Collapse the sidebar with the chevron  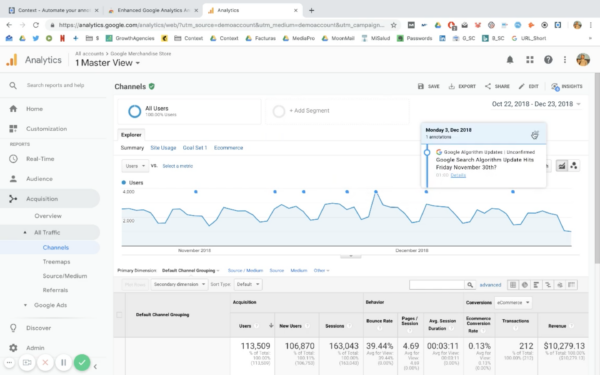pos(95,366)
